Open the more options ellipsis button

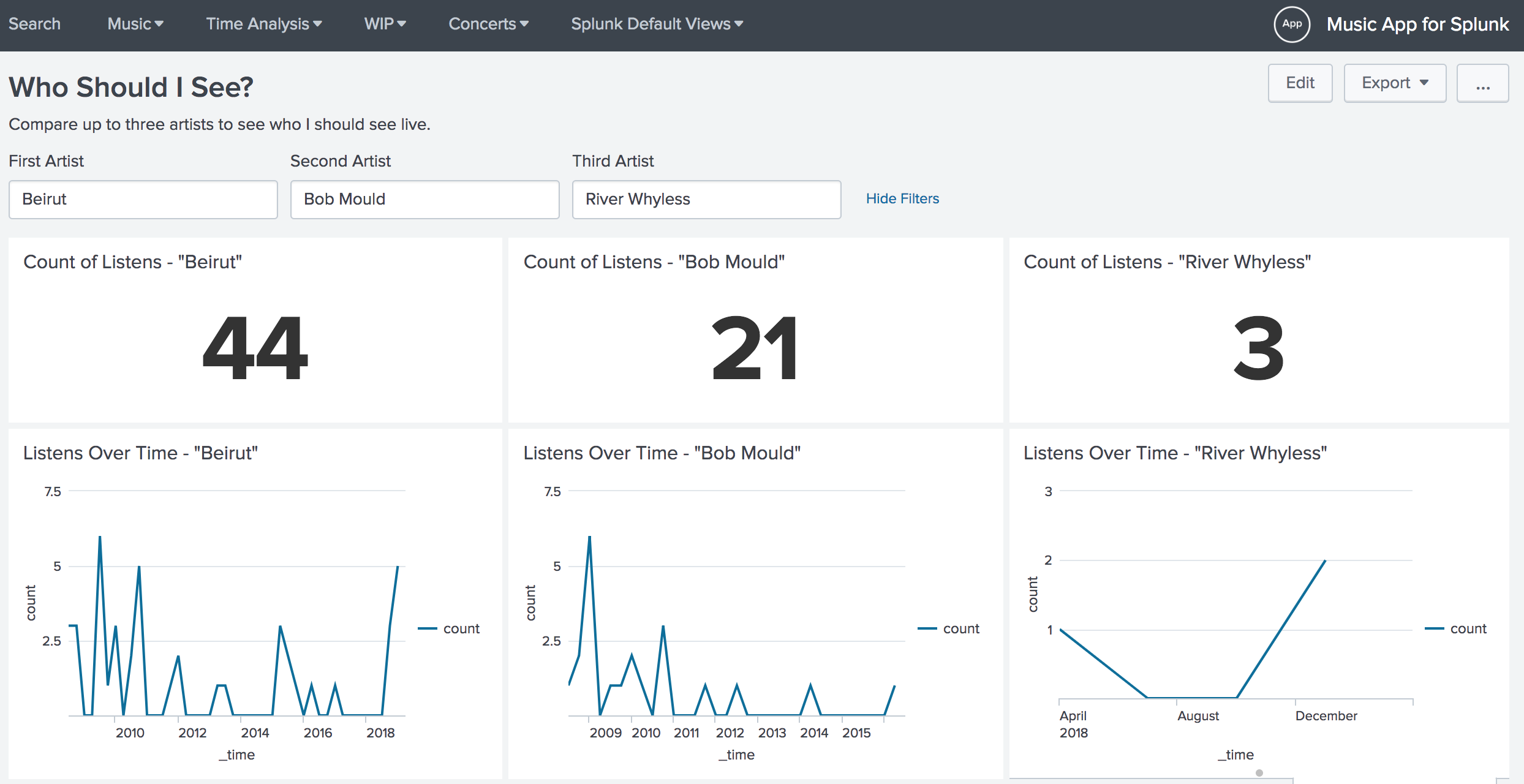click(x=1482, y=83)
